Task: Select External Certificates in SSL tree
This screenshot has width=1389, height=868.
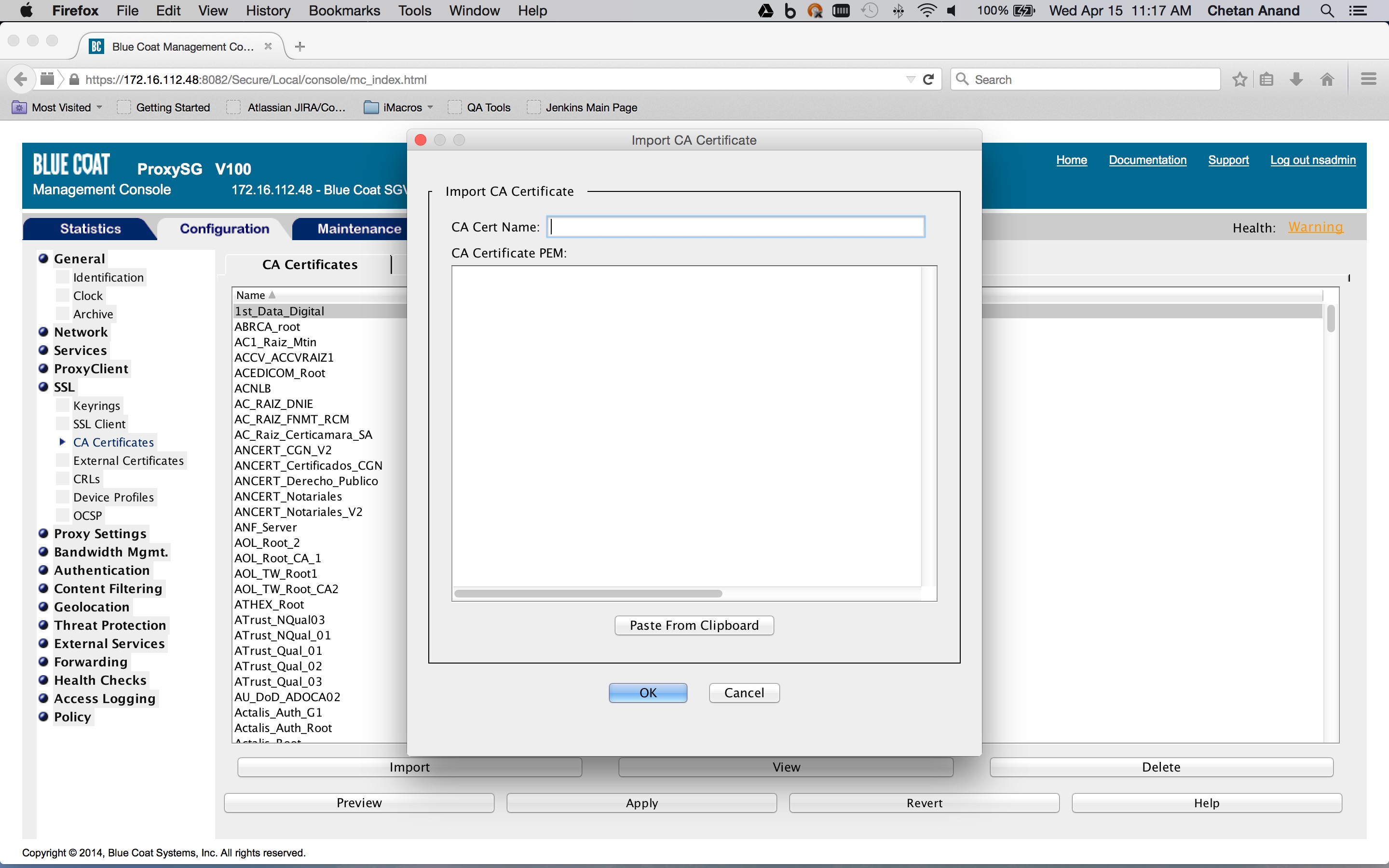Action: coord(128,461)
